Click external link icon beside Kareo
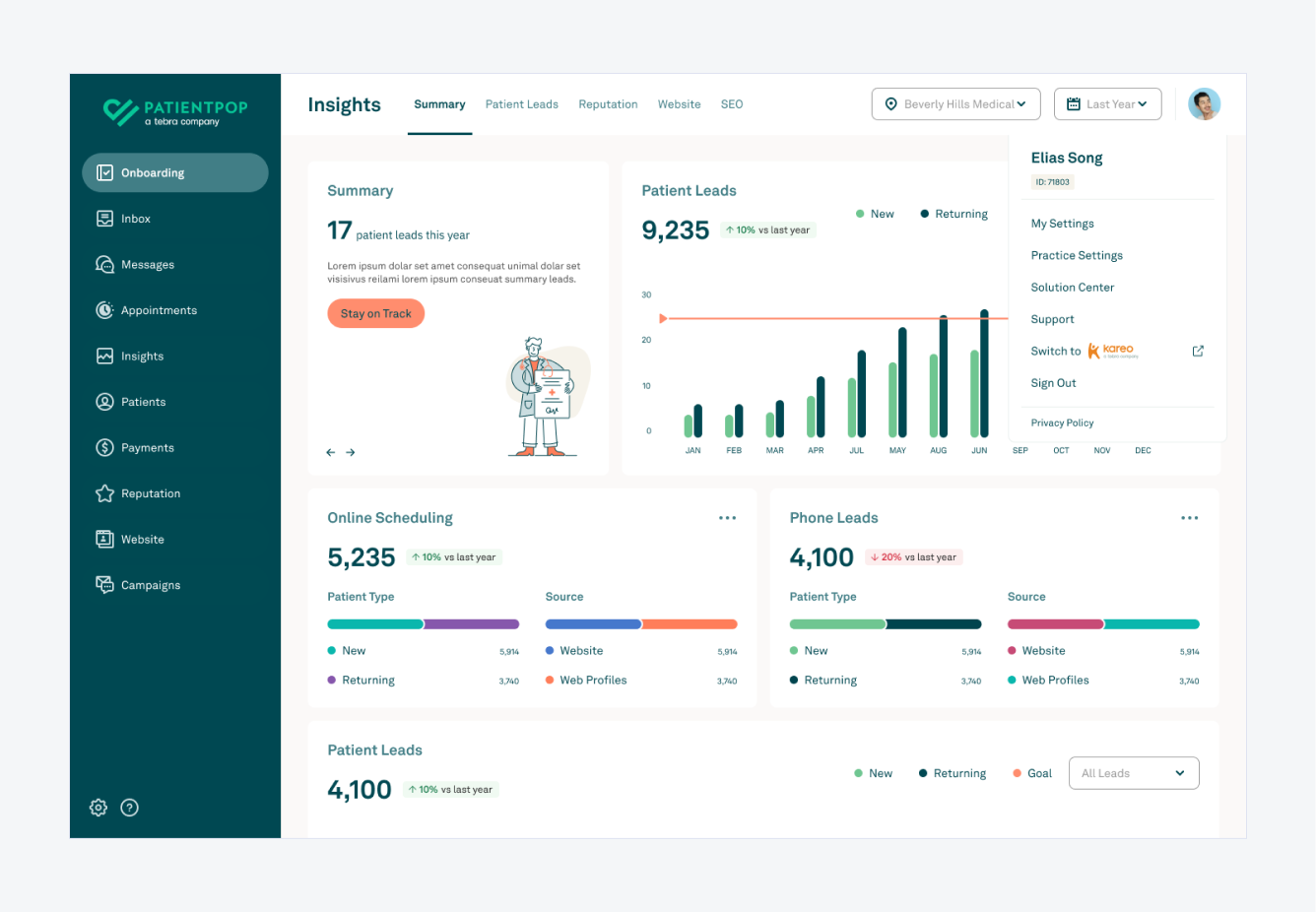Image resolution: width=1316 pixels, height=912 pixels. point(1198,352)
